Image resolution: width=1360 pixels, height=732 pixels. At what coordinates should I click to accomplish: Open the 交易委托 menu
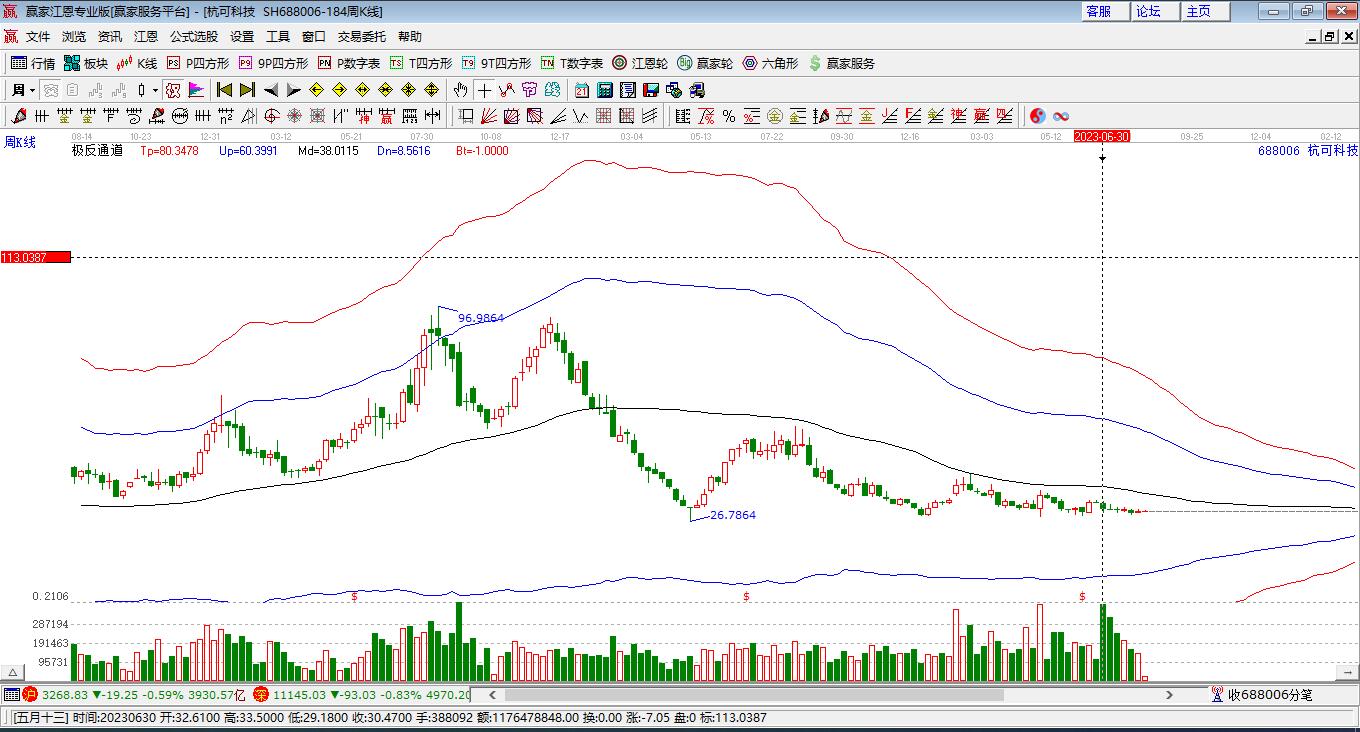point(362,36)
